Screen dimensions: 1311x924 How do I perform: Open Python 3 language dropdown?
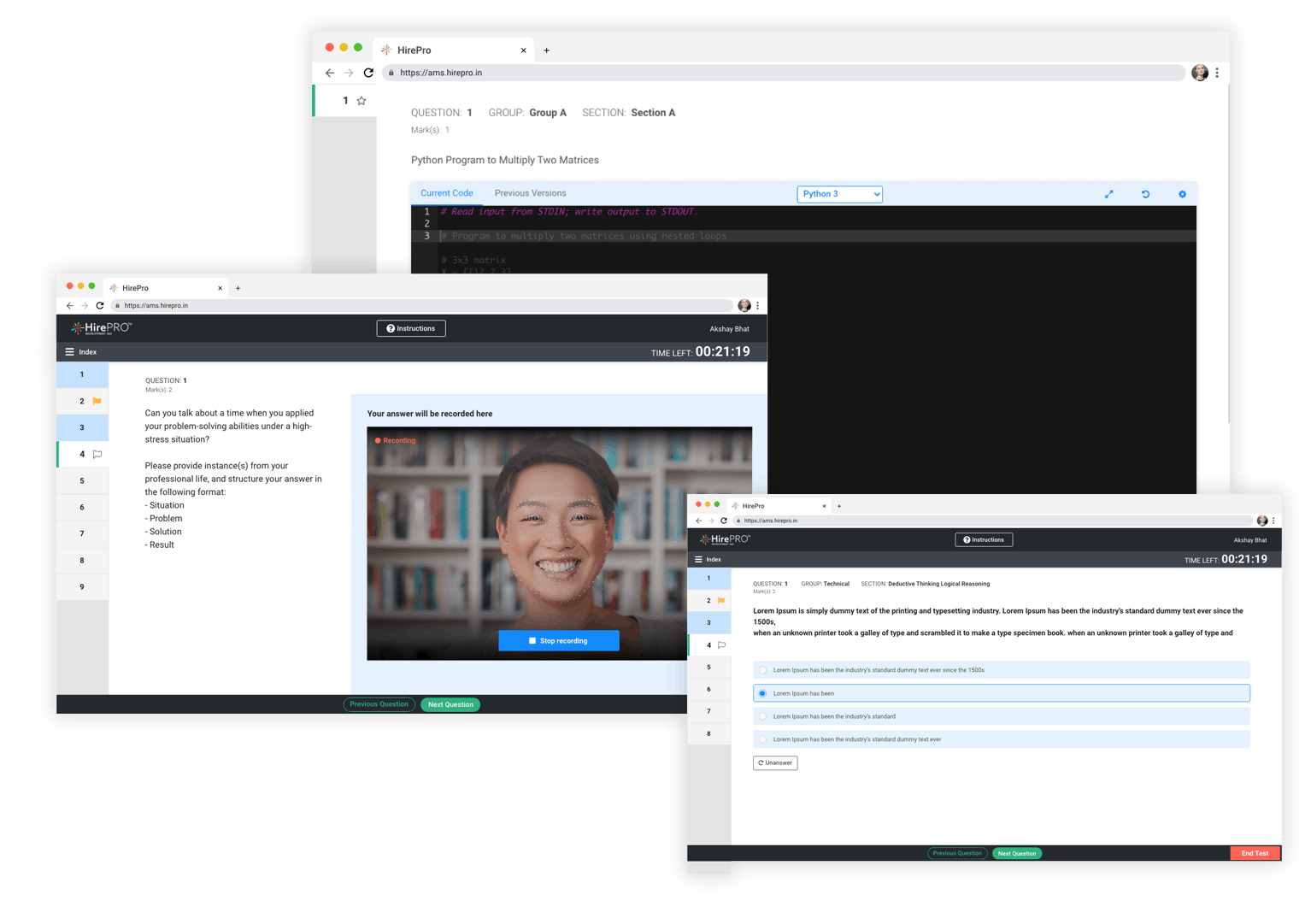(x=839, y=194)
